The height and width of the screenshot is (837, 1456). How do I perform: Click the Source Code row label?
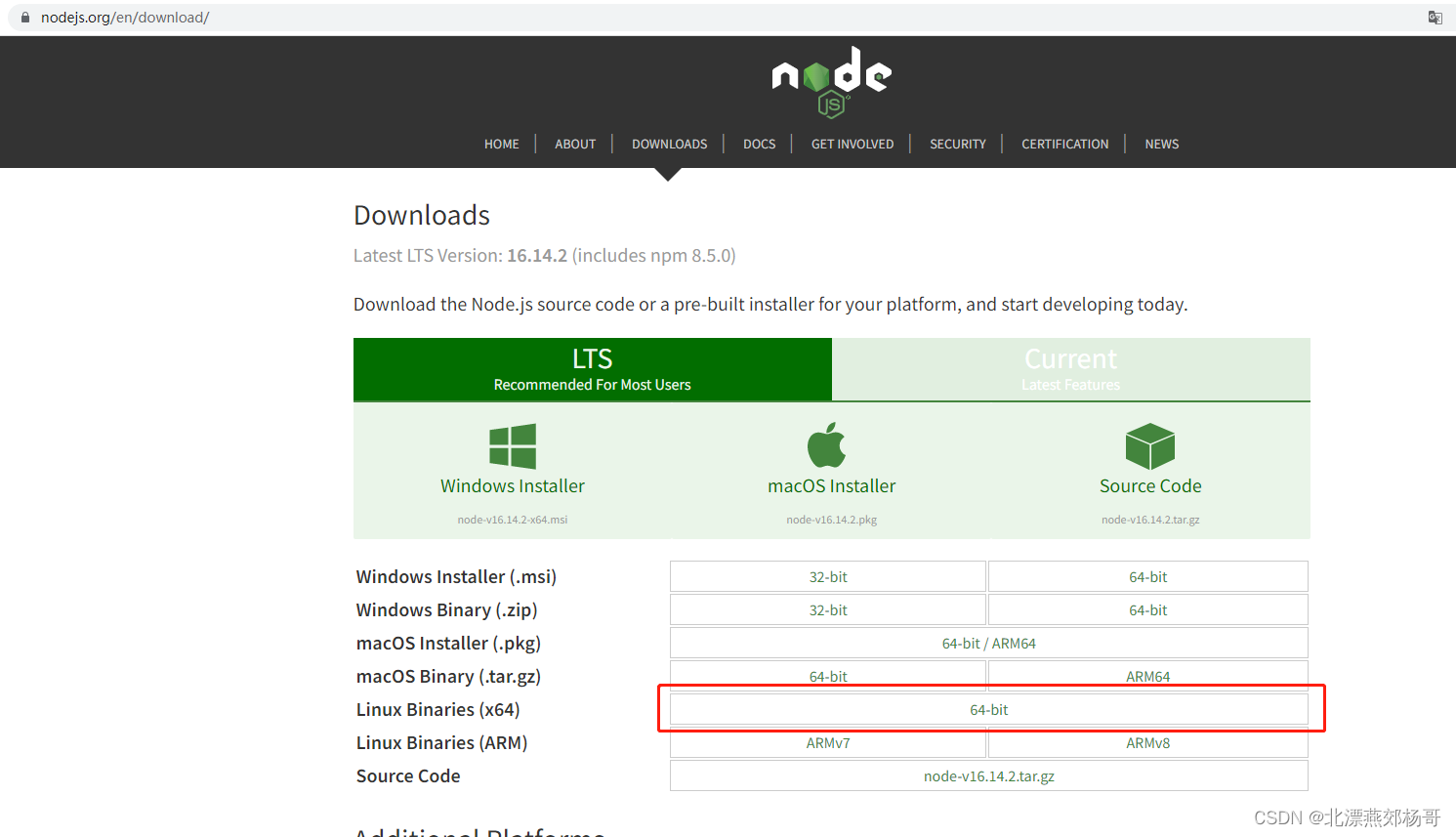(408, 775)
